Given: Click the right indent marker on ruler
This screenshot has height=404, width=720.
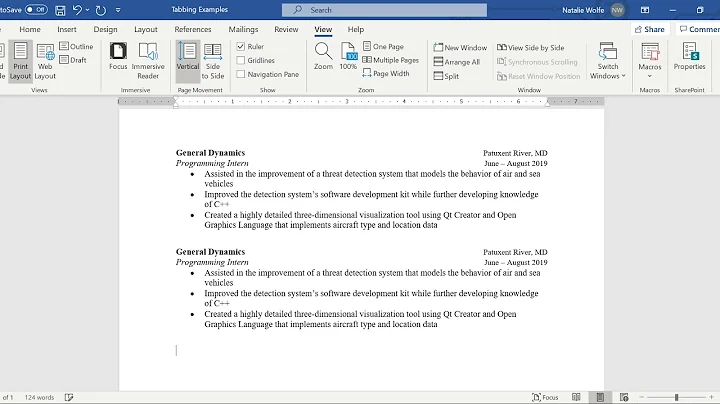Looking at the screenshot, I should click(x=547, y=104).
